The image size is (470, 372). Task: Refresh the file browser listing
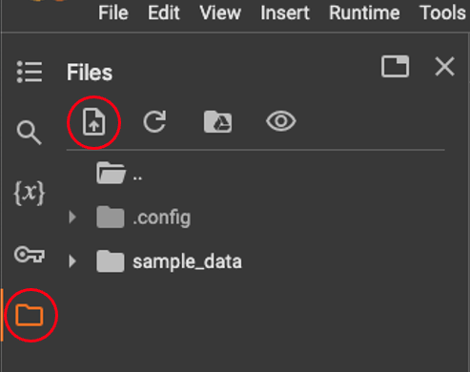[155, 122]
